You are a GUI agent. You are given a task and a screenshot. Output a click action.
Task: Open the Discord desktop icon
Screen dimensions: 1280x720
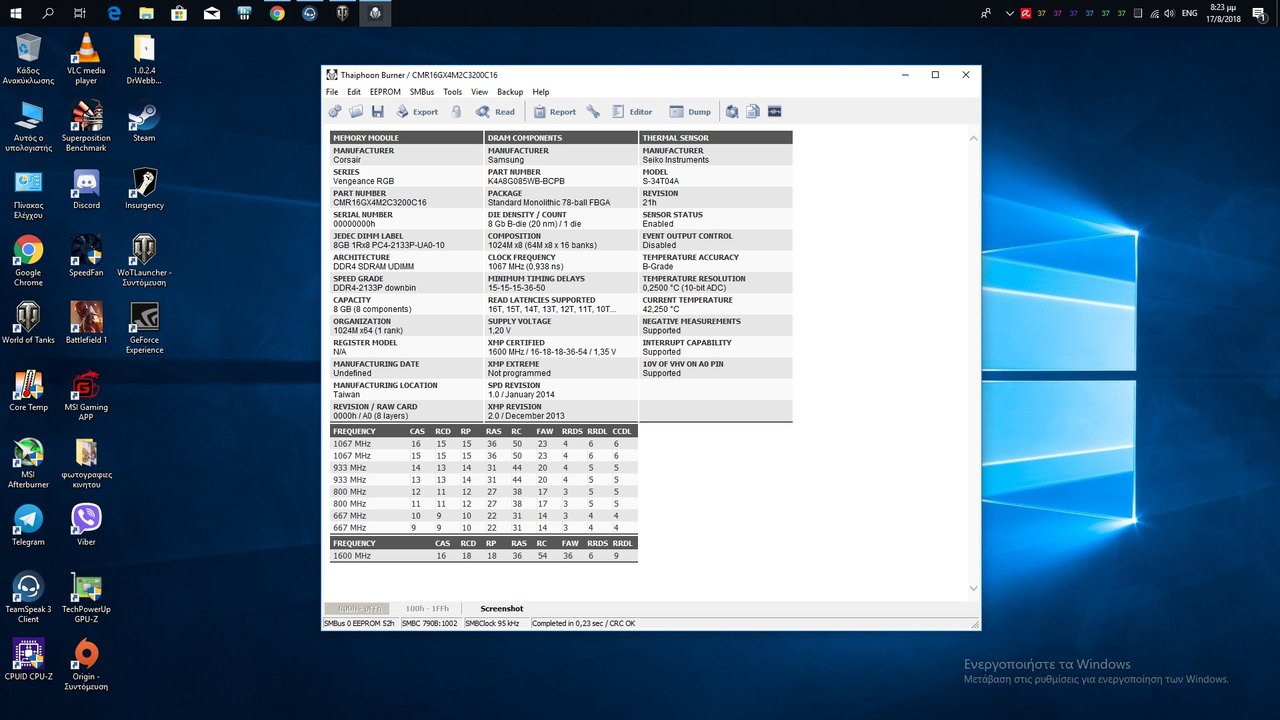click(x=86, y=190)
